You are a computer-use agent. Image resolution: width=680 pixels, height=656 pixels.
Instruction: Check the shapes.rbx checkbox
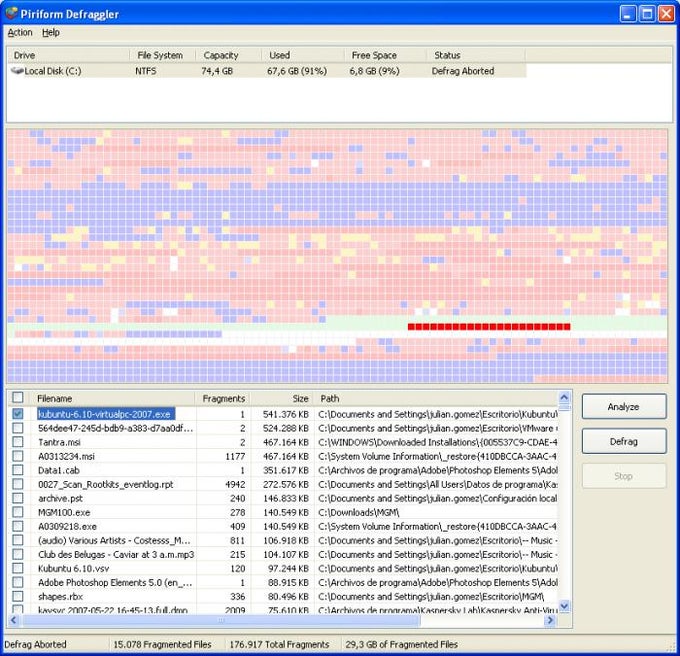18,596
